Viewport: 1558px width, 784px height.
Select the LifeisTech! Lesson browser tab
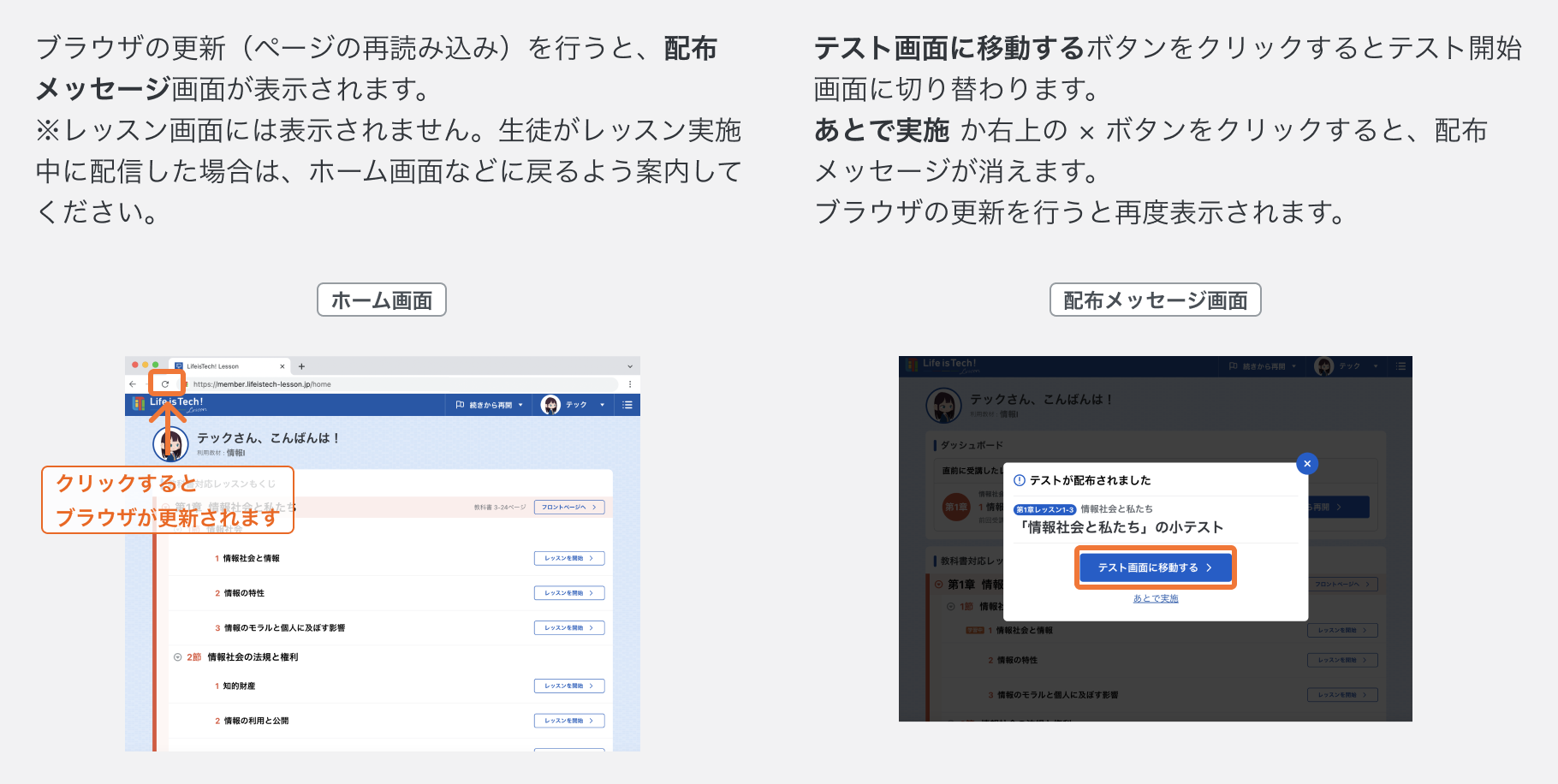pos(229,366)
